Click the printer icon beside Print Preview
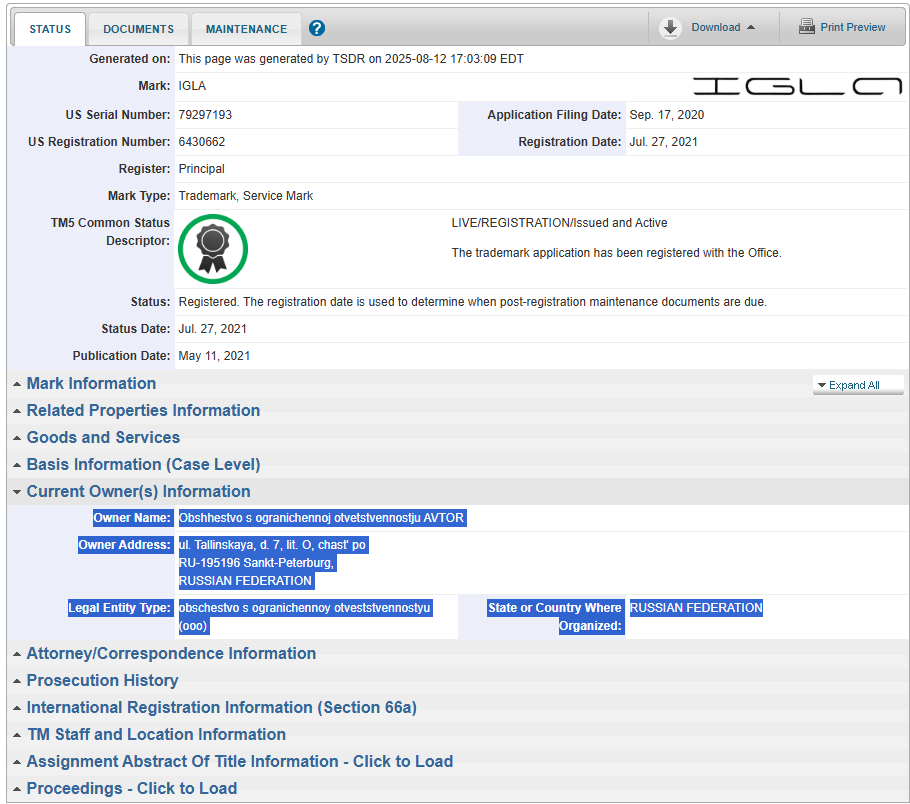The width and height of the screenshot is (910, 804). pos(806,27)
